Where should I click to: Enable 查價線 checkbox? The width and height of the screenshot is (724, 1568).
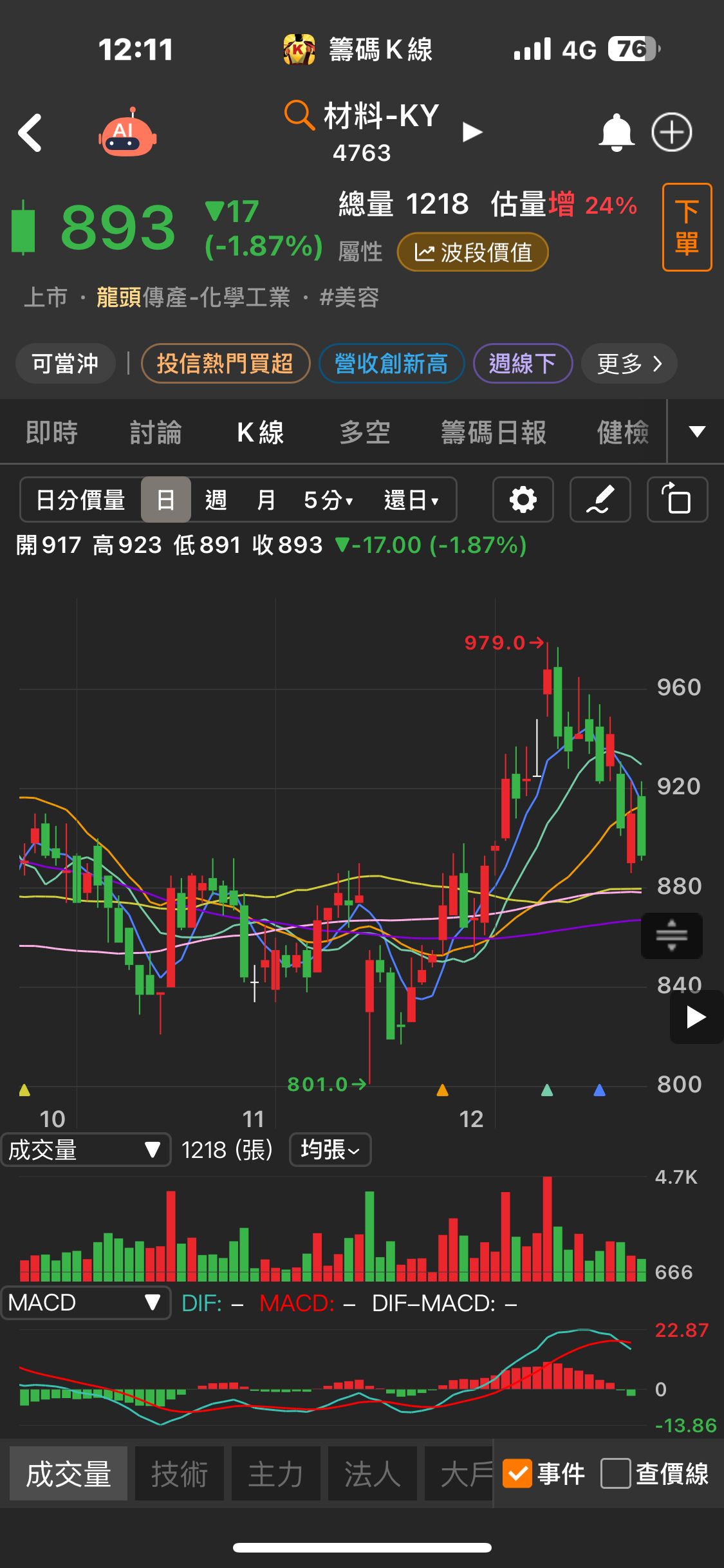(615, 1473)
